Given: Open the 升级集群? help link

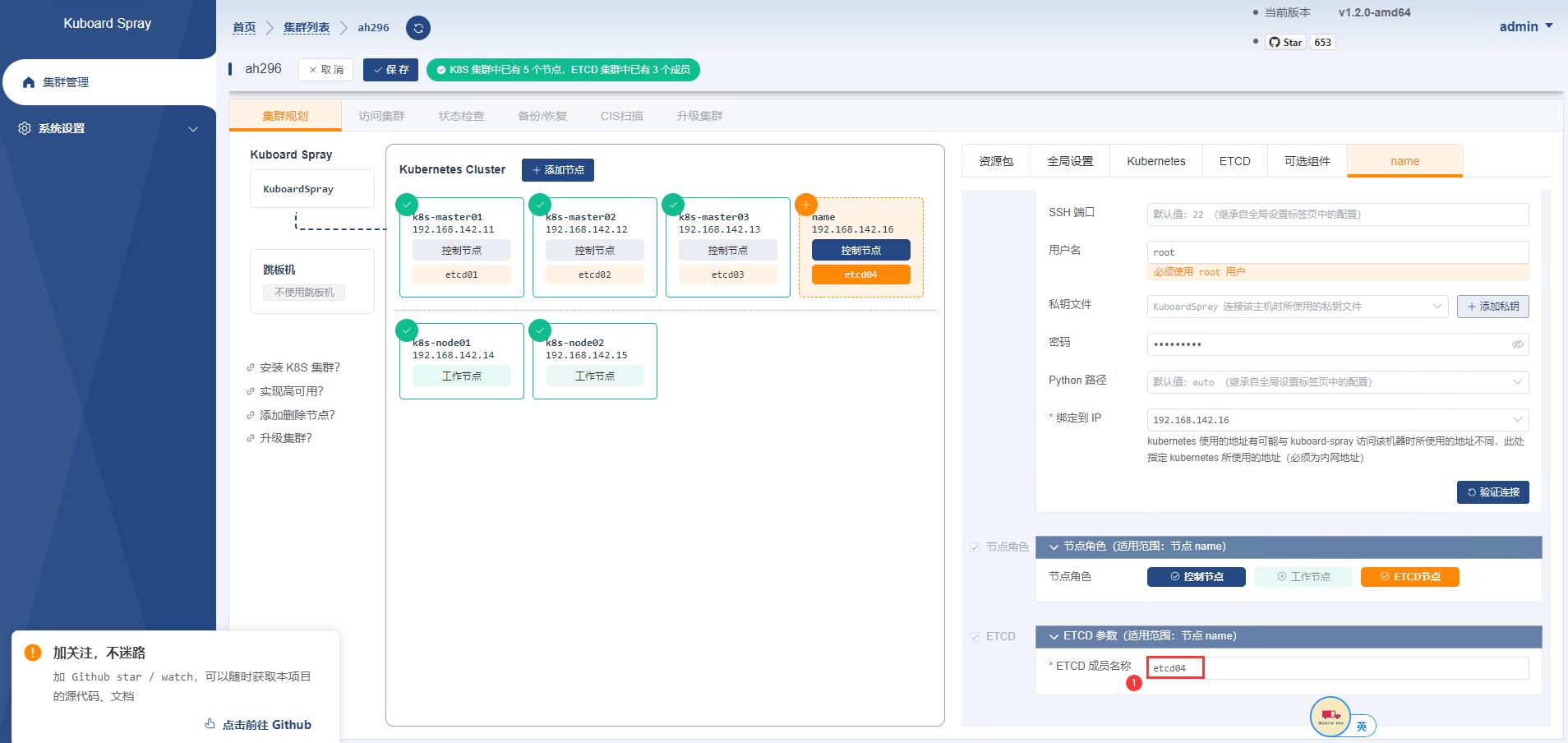Looking at the screenshot, I should 279,438.
